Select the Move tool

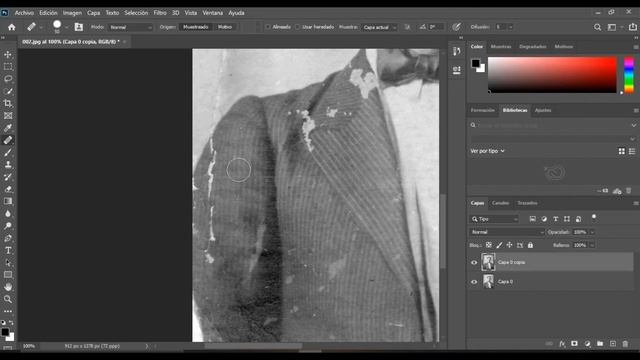[x=8, y=55]
